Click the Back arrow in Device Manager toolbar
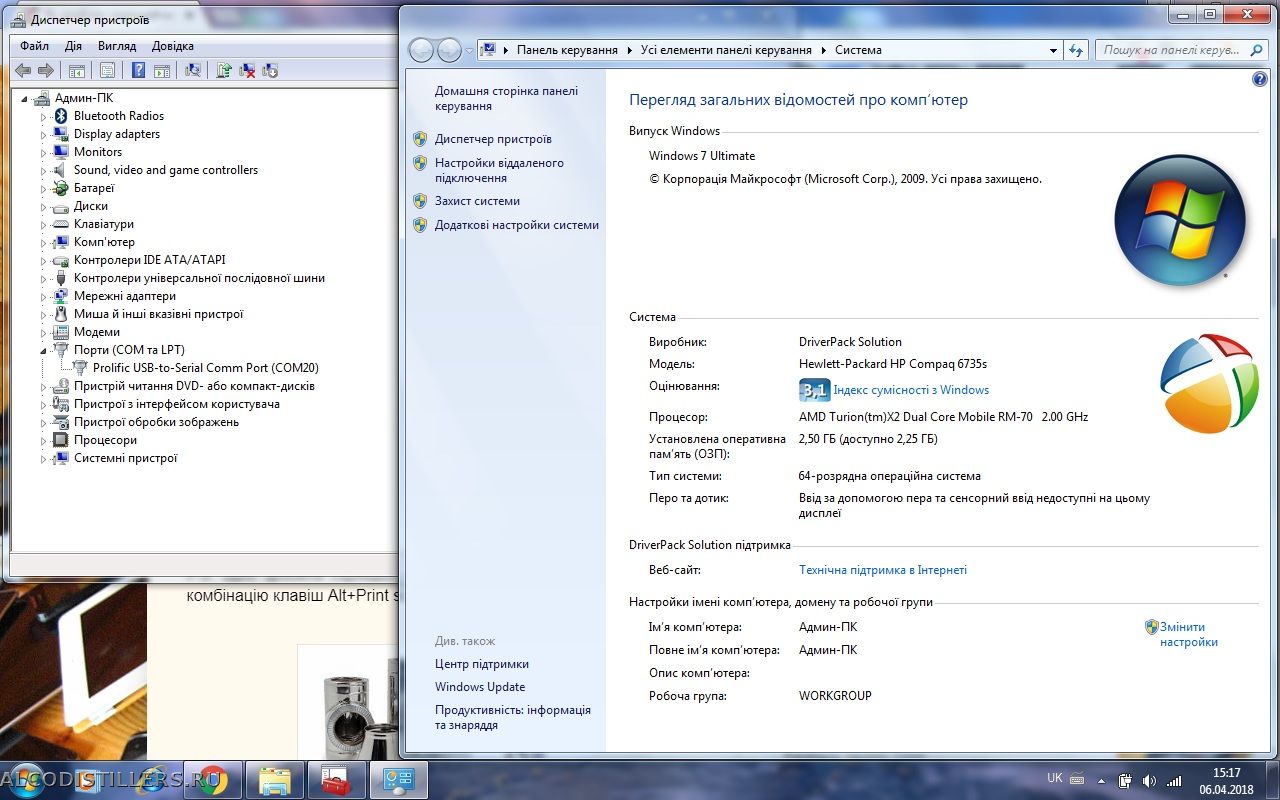The width and height of the screenshot is (1280, 800). point(23,70)
